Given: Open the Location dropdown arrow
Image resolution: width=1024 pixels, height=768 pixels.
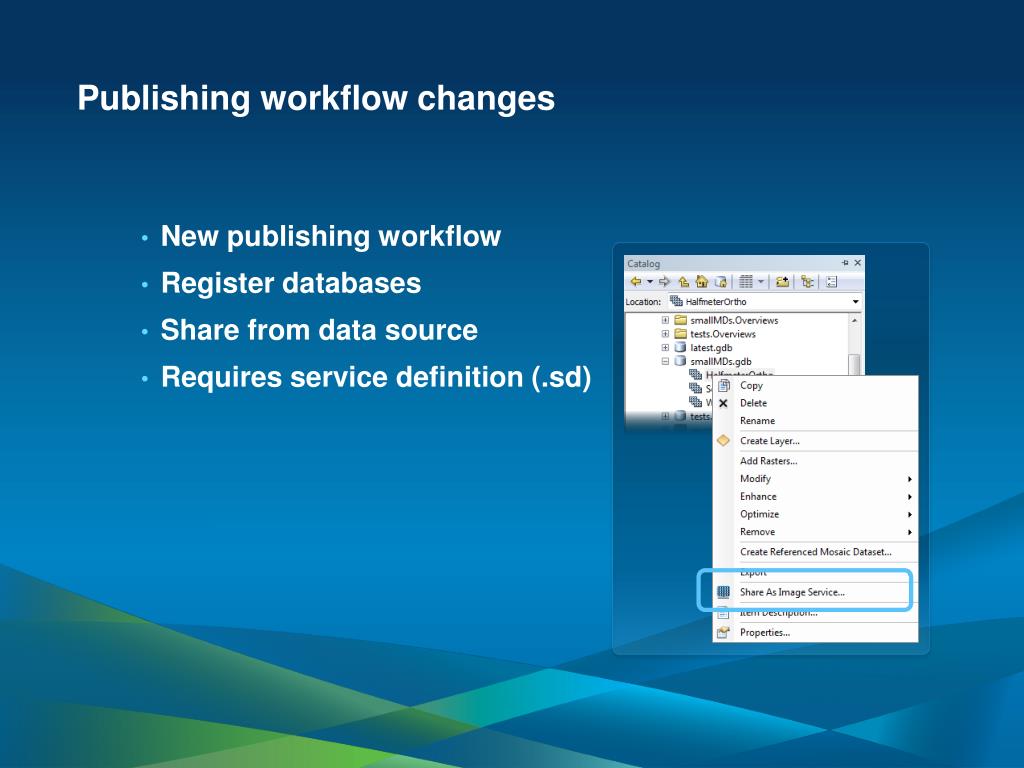Looking at the screenshot, I should coord(856,302).
